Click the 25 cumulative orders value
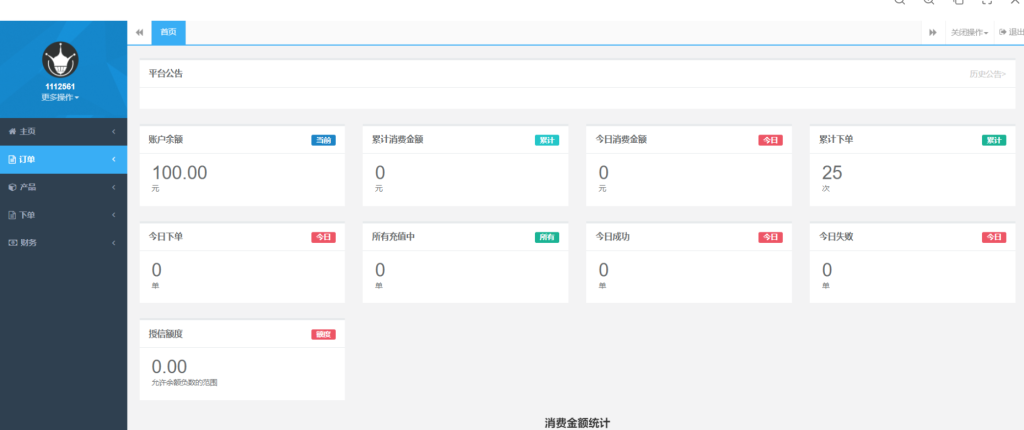This screenshot has height=430, width=1024. [x=832, y=173]
